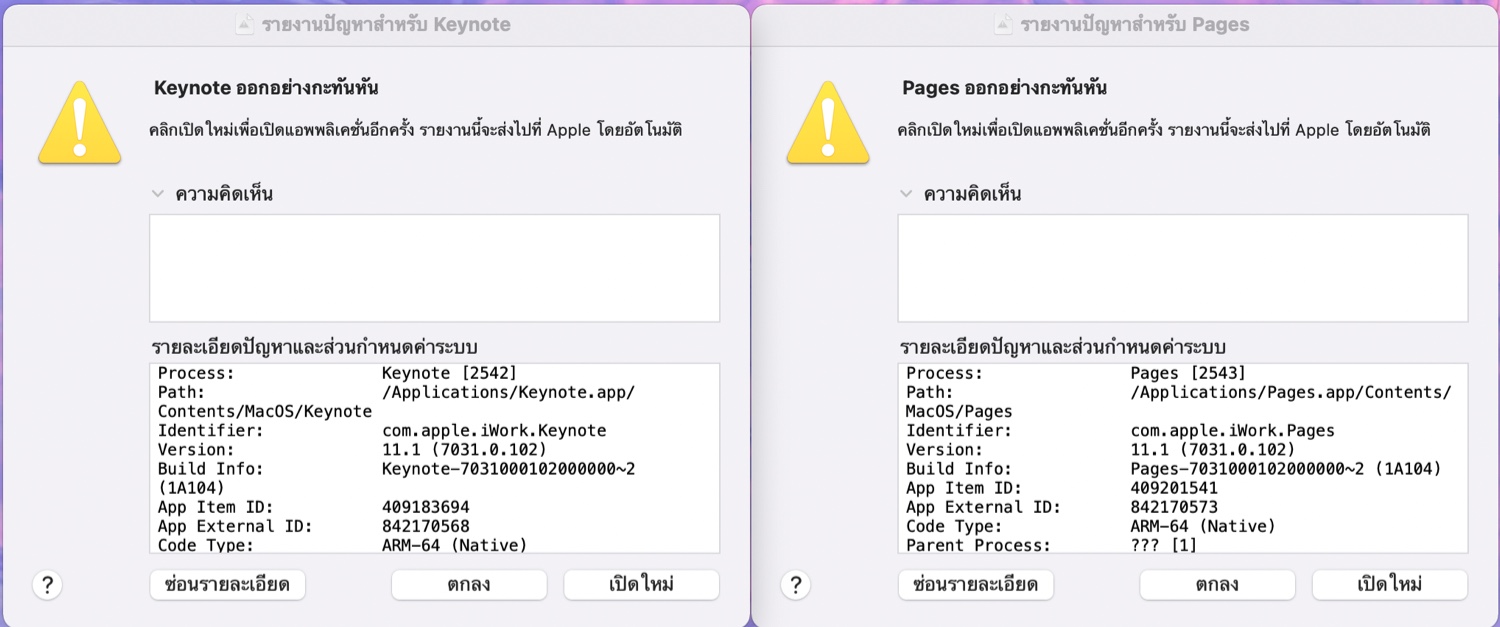Hide details with ซ่อนรายละเอียด in Pages dialog

tap(975, 585)
